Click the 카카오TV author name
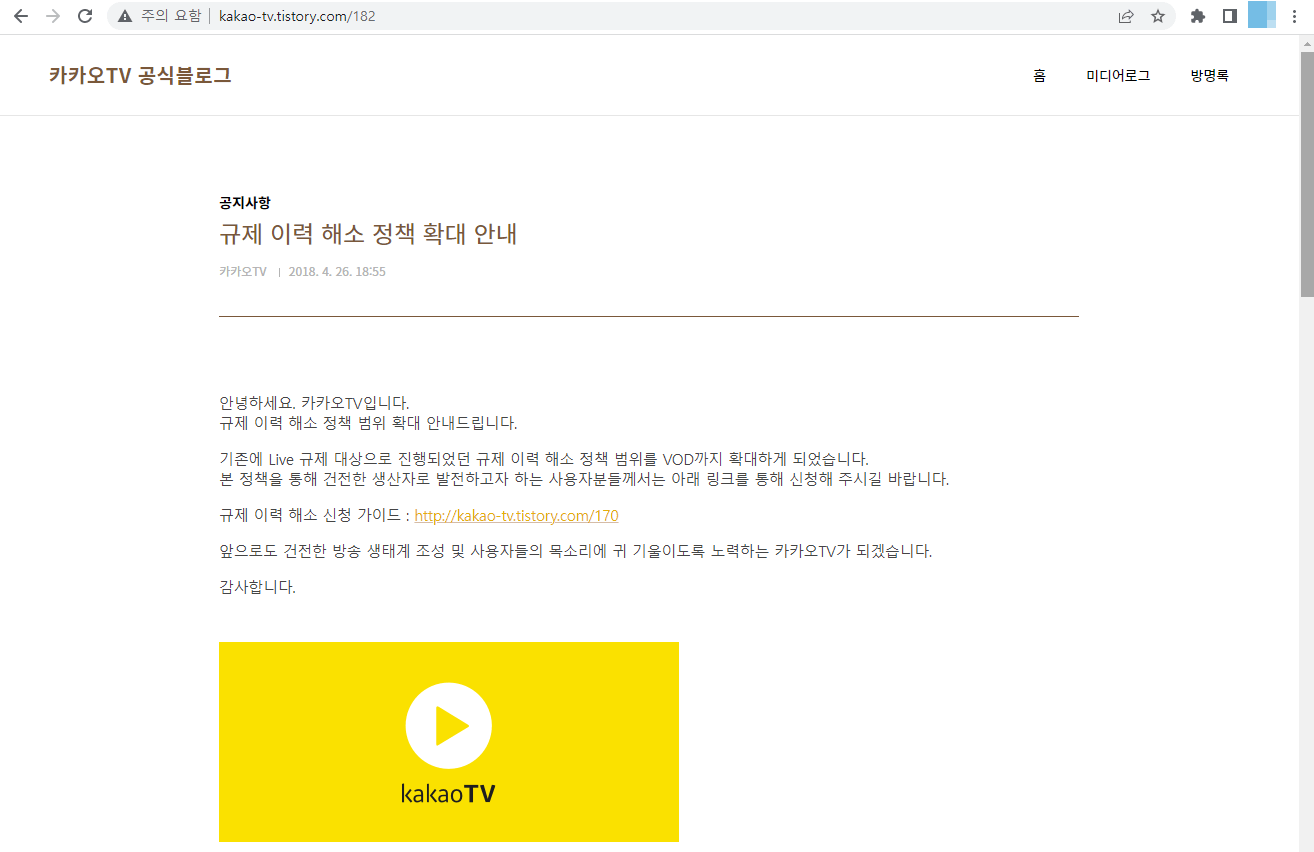 (242, 271)
